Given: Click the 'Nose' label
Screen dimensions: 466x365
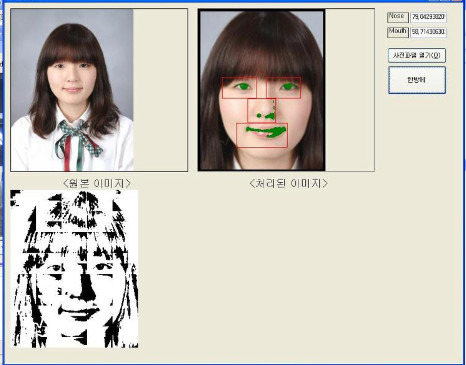Looking at the screenshot, I should click(397, 17).
